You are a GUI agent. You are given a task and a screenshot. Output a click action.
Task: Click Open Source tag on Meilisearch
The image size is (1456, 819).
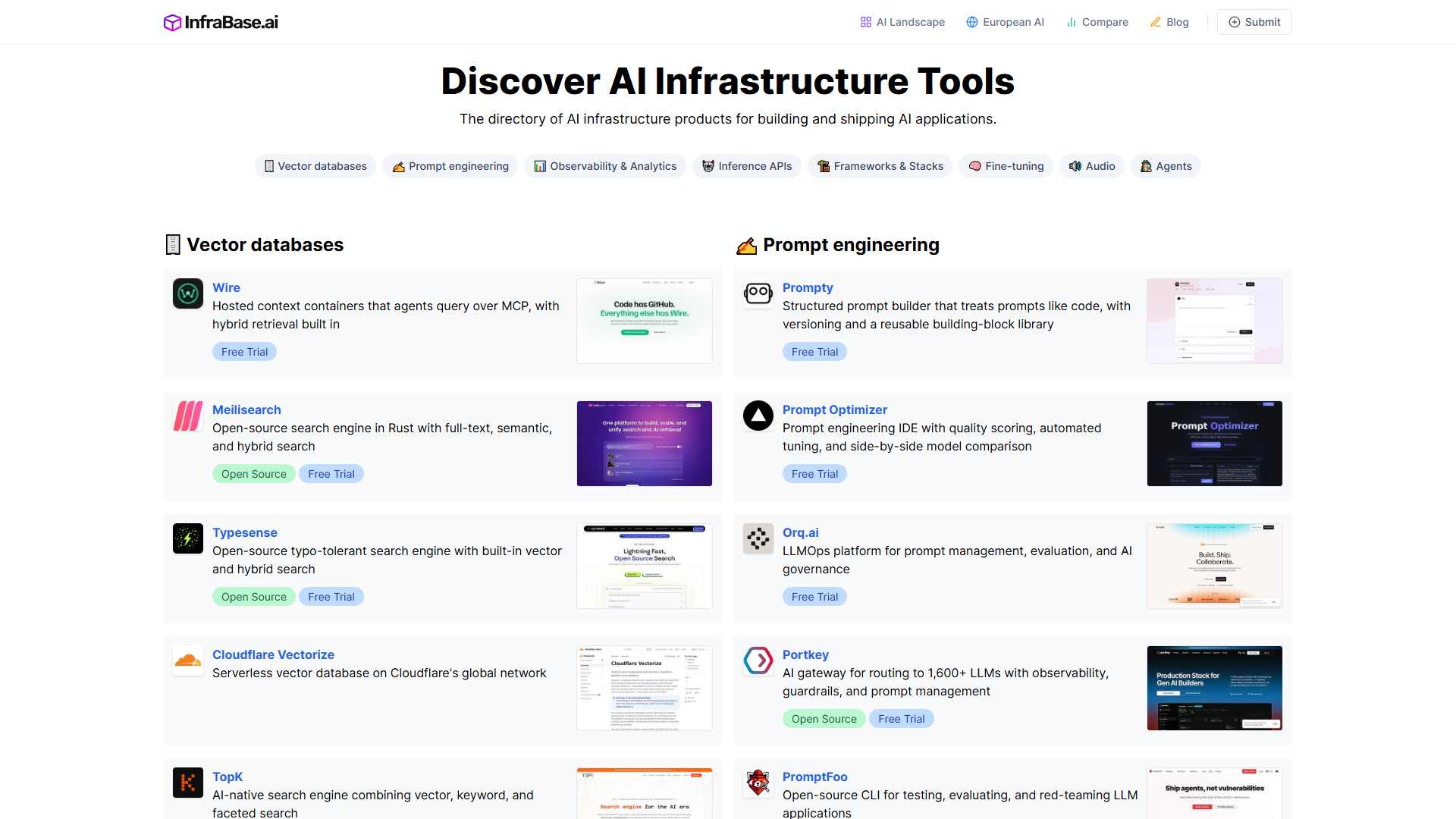[254, 474]
